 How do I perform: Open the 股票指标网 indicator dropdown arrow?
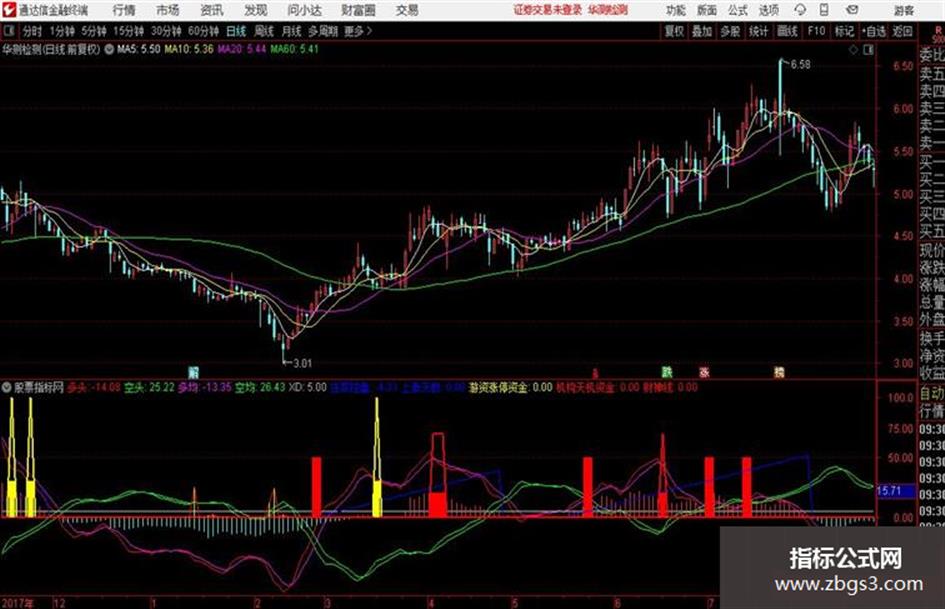point(7,387)
